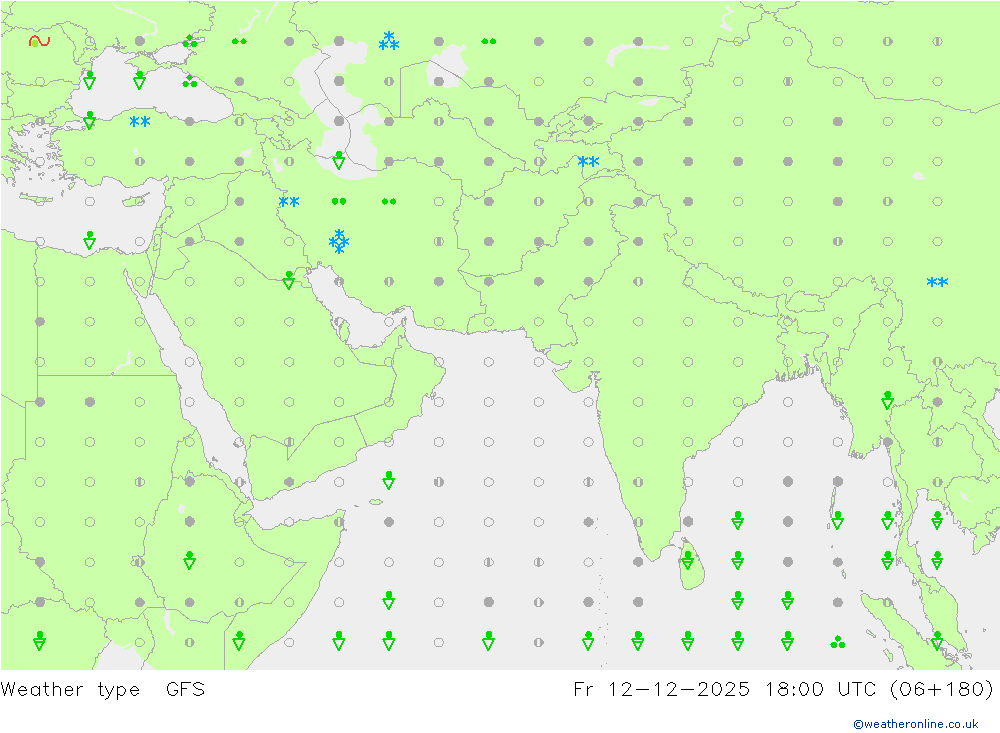1000x733 pixels.
Task: Select the shower symbol on the Malay Peninsula's southern tip
Action: [x=937, y=640]
